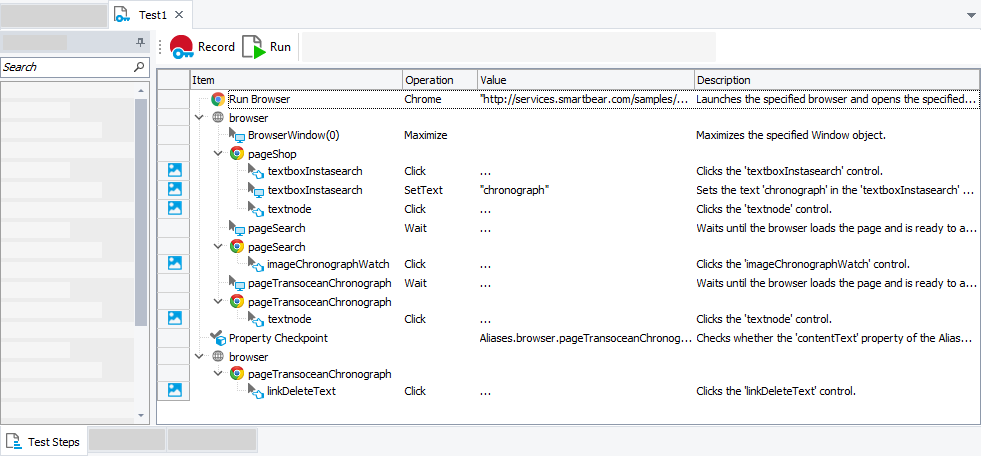Collapse the pageShop tree node
The width and height of the screenshot is (981, 456).
pyautogui.click(x=218, y=154)
